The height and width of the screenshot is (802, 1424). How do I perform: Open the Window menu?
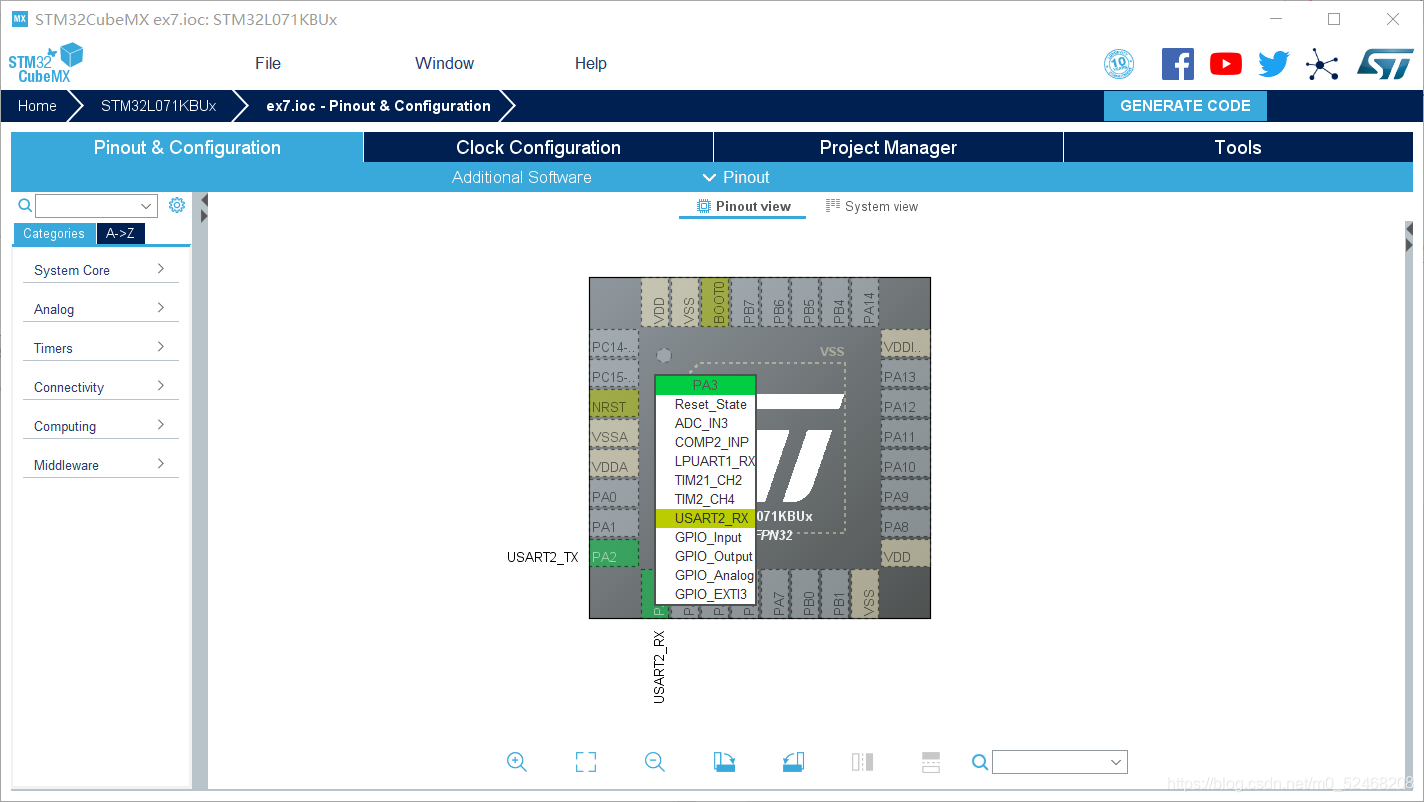pos(445,63)
